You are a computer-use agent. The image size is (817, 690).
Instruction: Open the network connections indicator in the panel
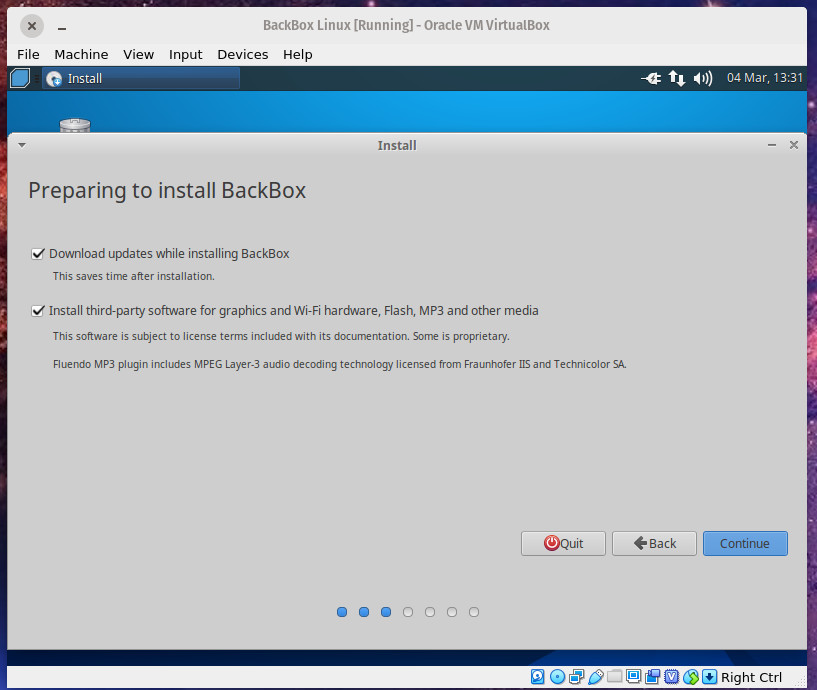(677, 78)
